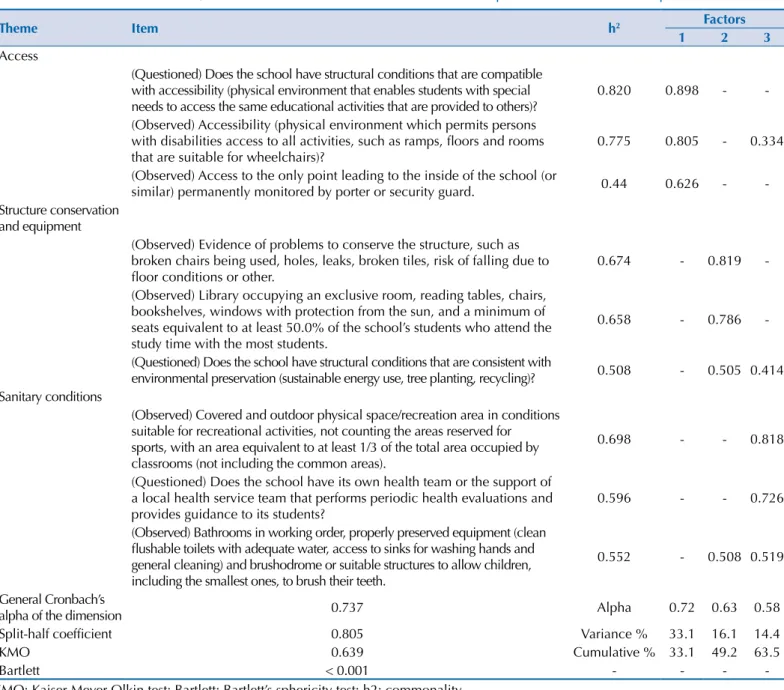784x690 pixels.
Task: Click item about library occupying exclusive room
Action: coord(342,320)
